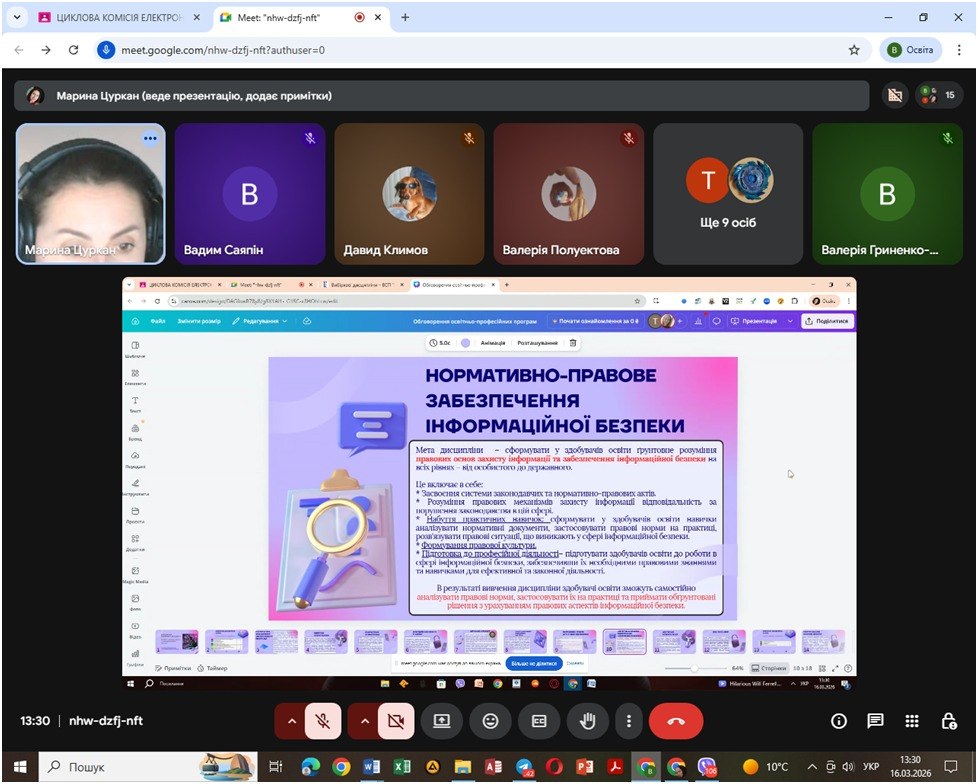The height and width of the screenshot is (784, 978).
Task: Click the share screen button
Action: pos(441,720)
